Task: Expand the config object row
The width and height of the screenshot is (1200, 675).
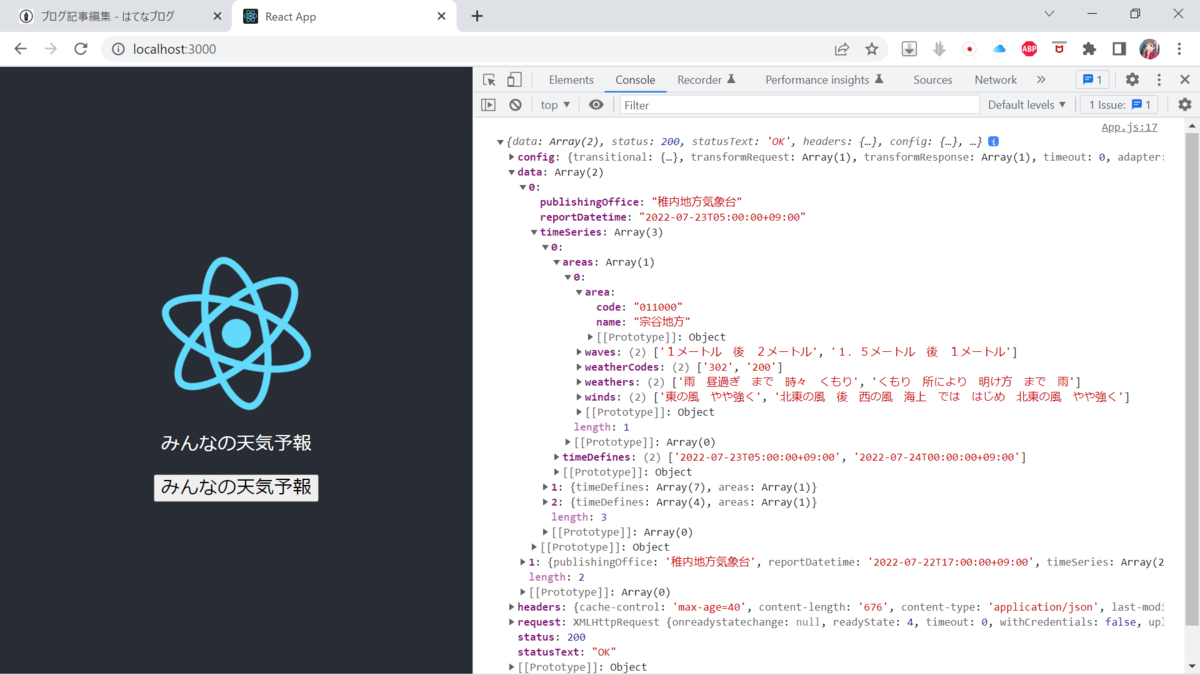Action: 512,157
